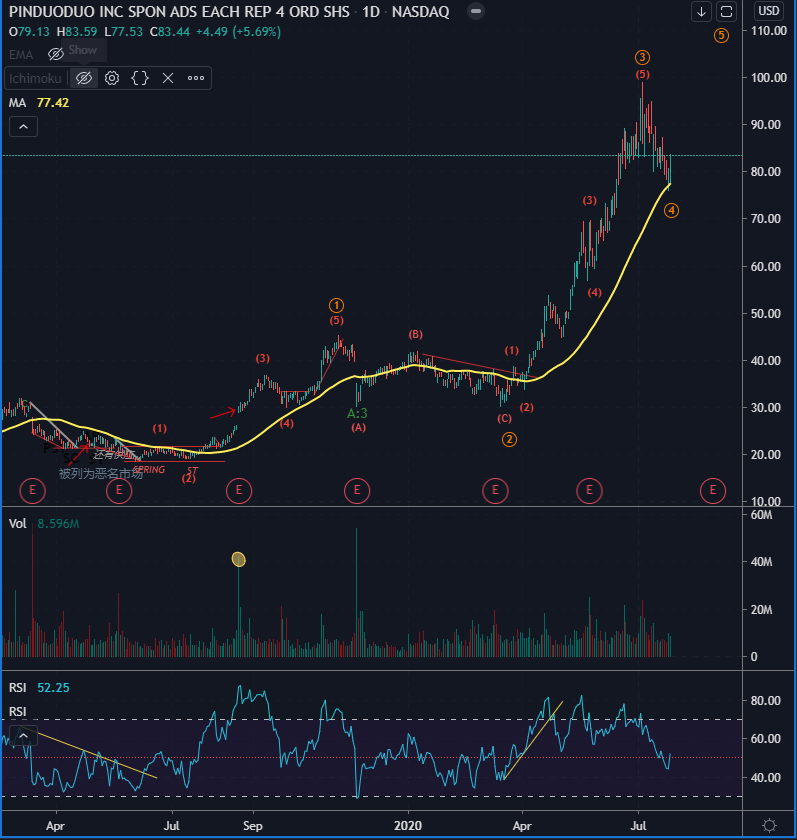
Task: Collapse the indicator legend arrow button
Action: click(x=24, y=126)
